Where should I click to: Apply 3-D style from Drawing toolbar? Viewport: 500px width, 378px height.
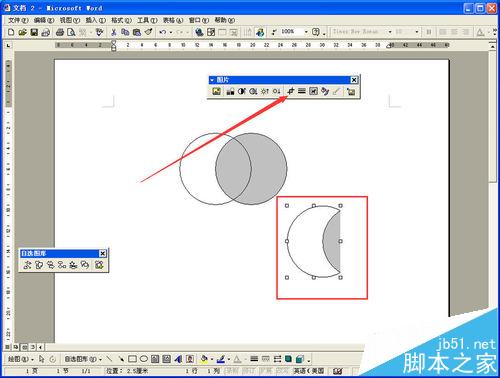300,359
